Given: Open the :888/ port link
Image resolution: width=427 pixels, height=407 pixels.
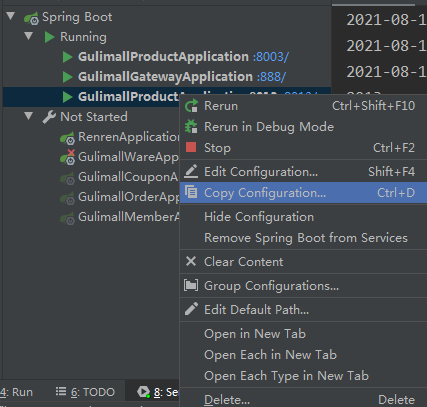Looking at the screenshot, I should pyautogui.click(x=271, y=77).
